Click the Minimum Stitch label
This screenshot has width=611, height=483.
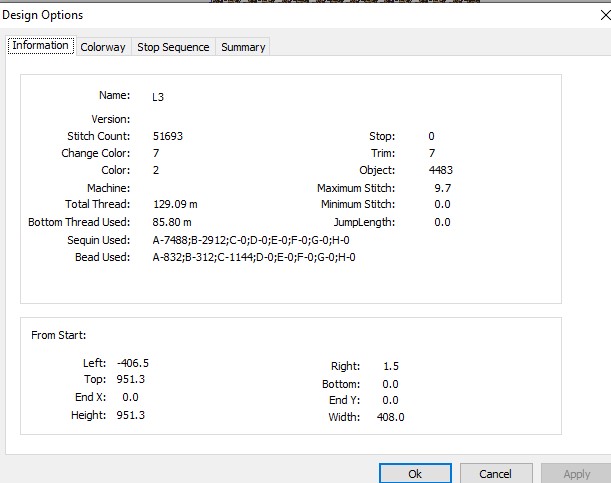(x=358, y=204)
